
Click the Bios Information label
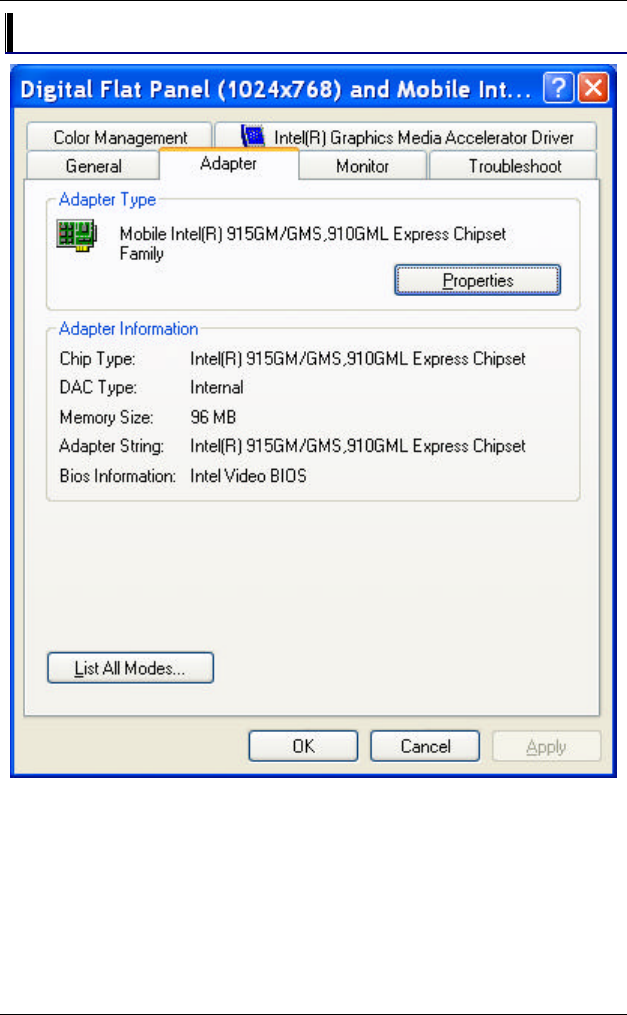coord(117,476)
